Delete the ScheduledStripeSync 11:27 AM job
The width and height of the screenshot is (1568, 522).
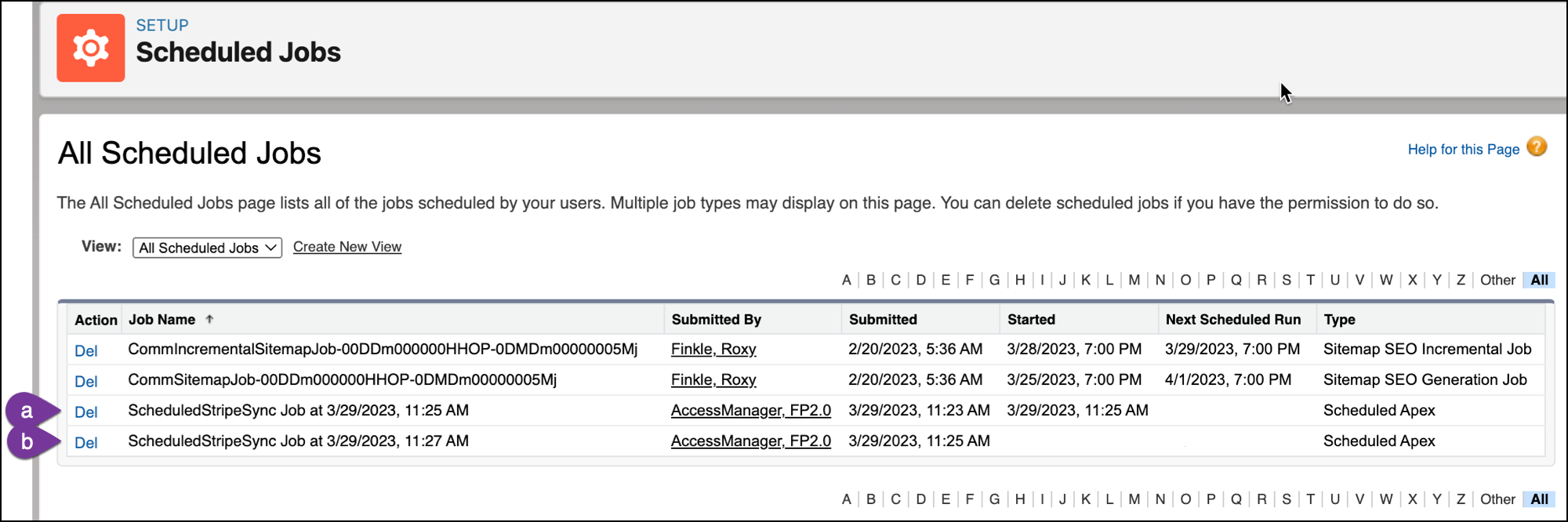point(85,442)
